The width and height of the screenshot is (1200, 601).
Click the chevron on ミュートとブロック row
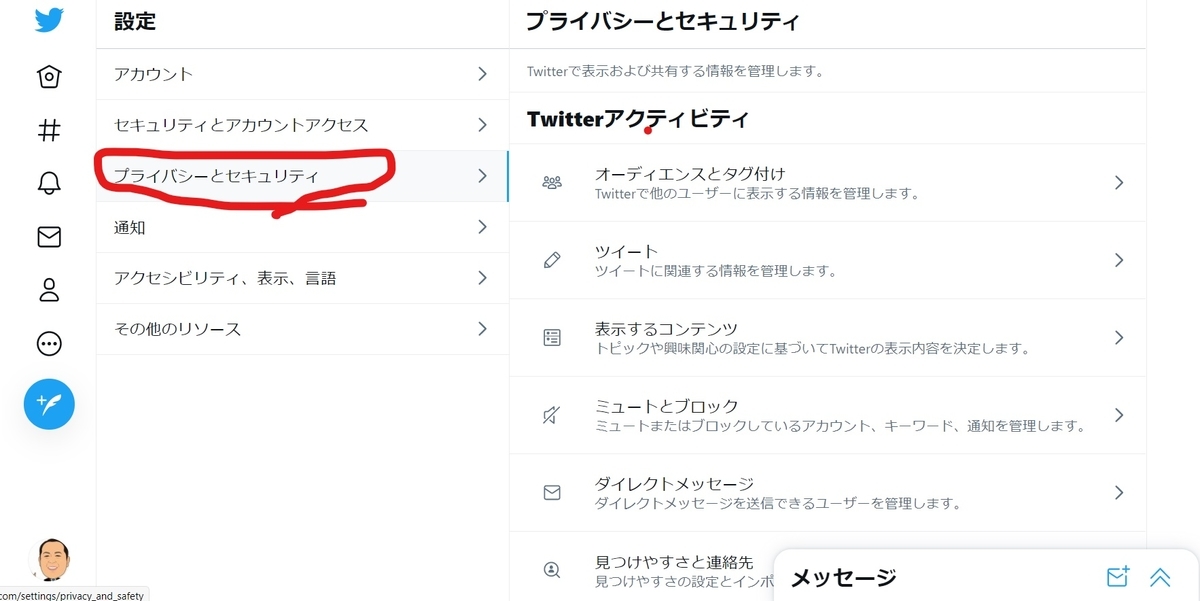pos(1119,415)
